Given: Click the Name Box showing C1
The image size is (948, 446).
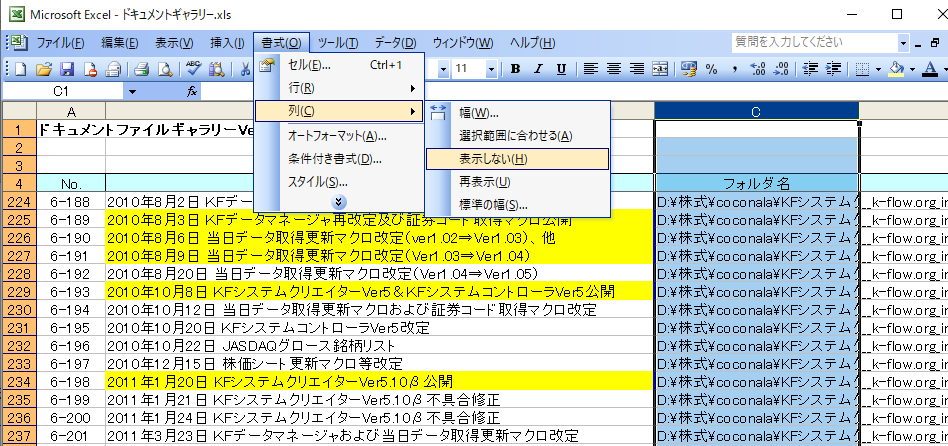Looking at the screenshot, I should [x=62, y=91].
